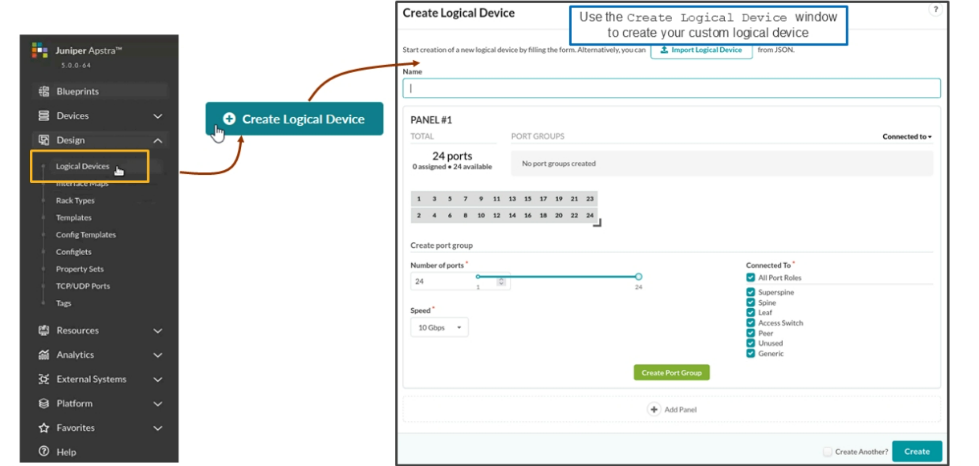Click the plus icon on Create Logical Device
This screenshot has width=979, height=466.
[x=229, y=119]
